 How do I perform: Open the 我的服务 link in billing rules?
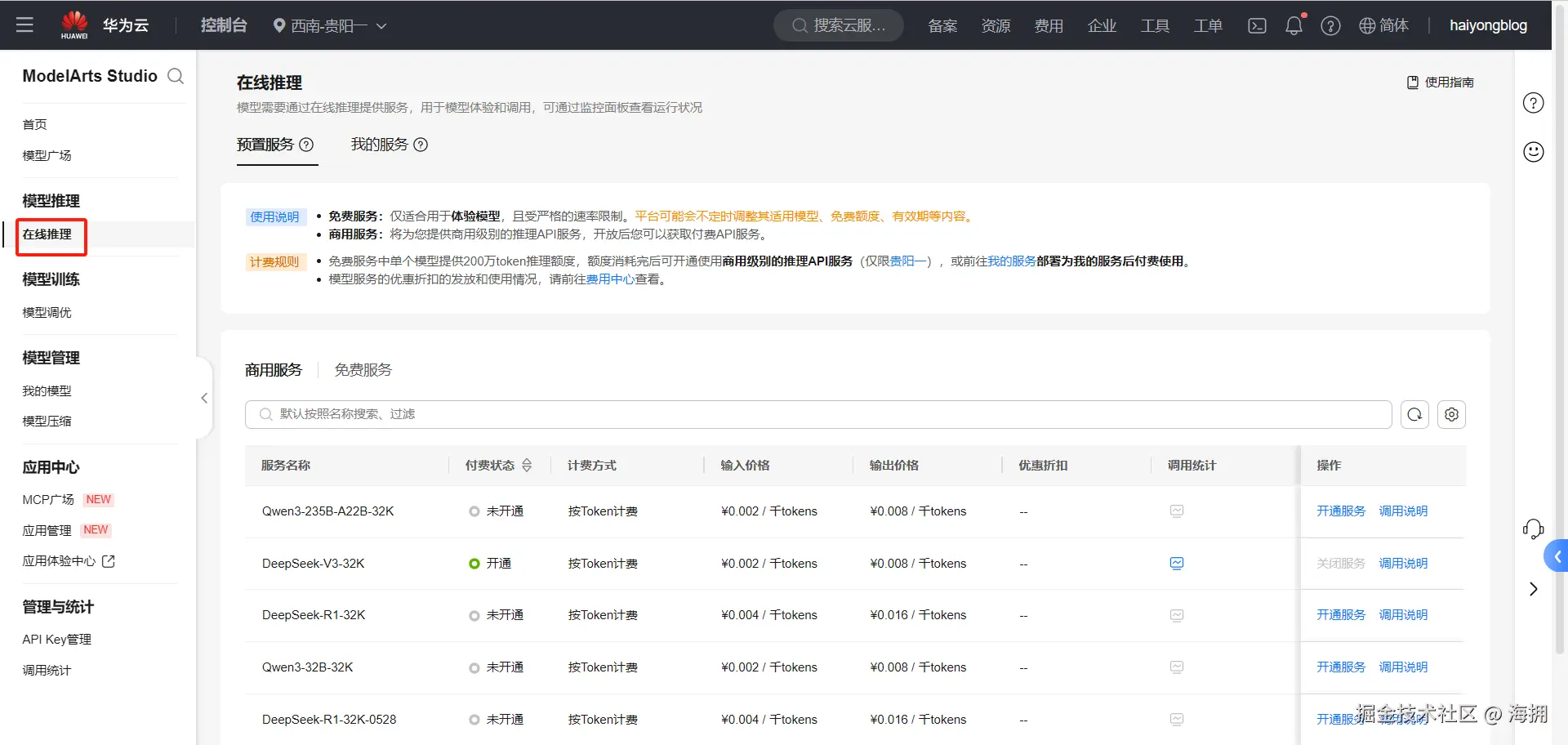[x=1012, y=261]
